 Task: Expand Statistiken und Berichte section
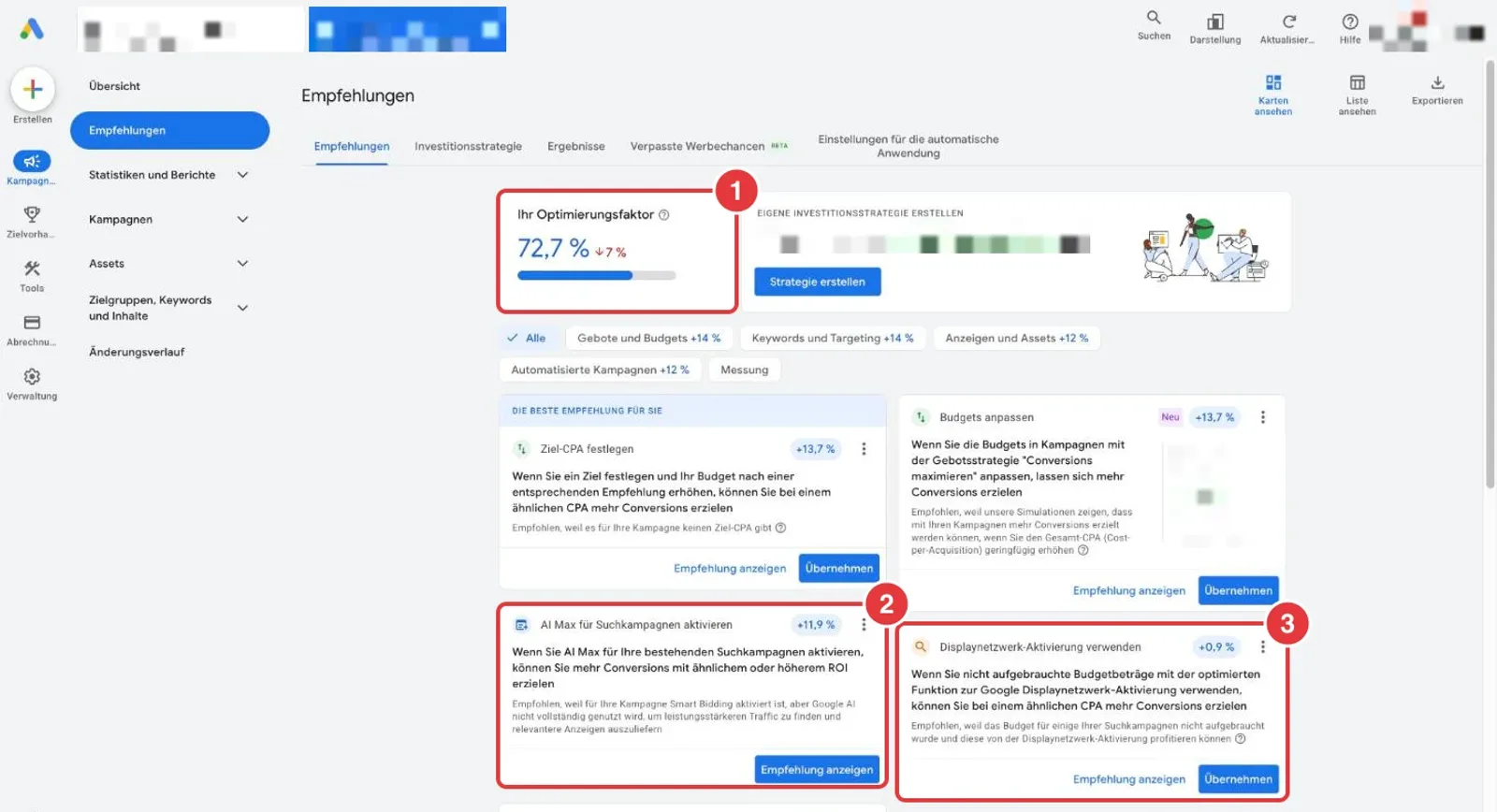coord(242,175)
